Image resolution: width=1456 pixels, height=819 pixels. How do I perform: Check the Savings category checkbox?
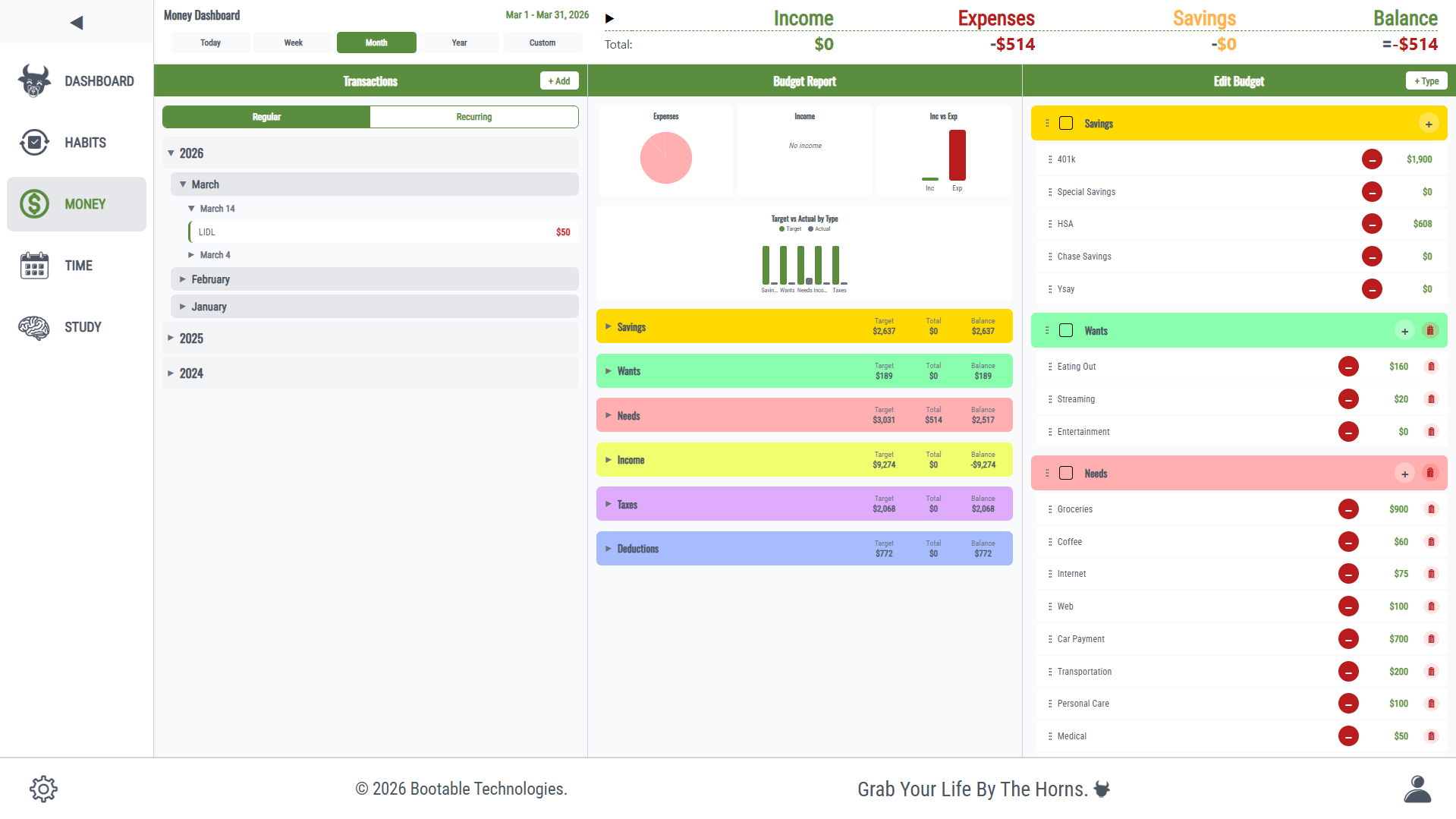(x=1065, y=124)
